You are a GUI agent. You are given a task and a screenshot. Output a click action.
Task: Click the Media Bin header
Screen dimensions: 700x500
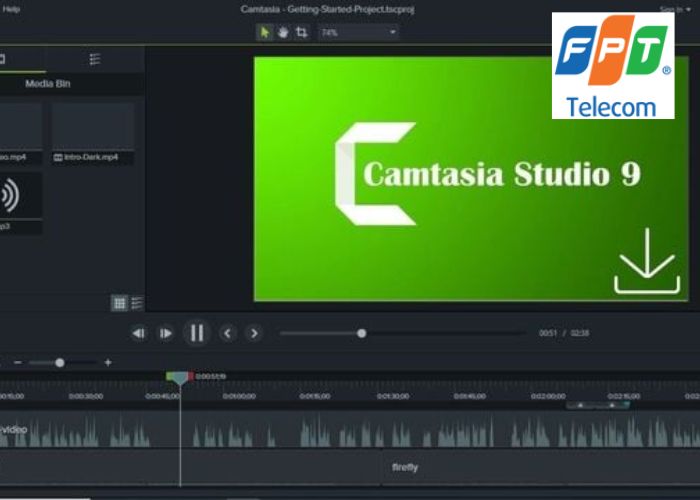pyautogui.click(x=48, y=84)
